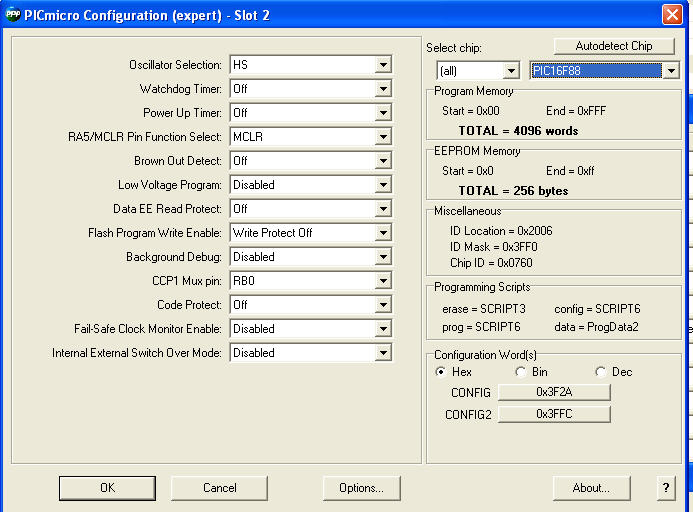Open Fail-Safe Clock Monitor Enable dropdown
This screenshot has height=512, width=693.
(383, 329)
